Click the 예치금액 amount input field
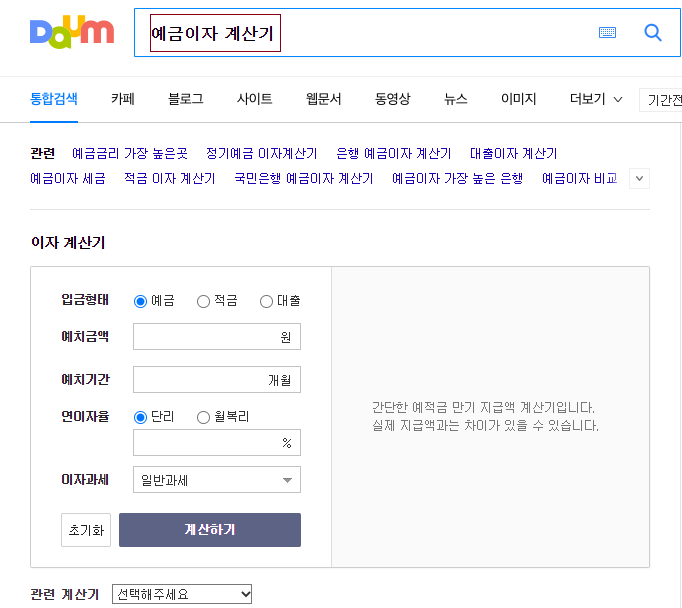Image resolution: width=682 pixels, height=608 pixels. [x=217, y=336]
